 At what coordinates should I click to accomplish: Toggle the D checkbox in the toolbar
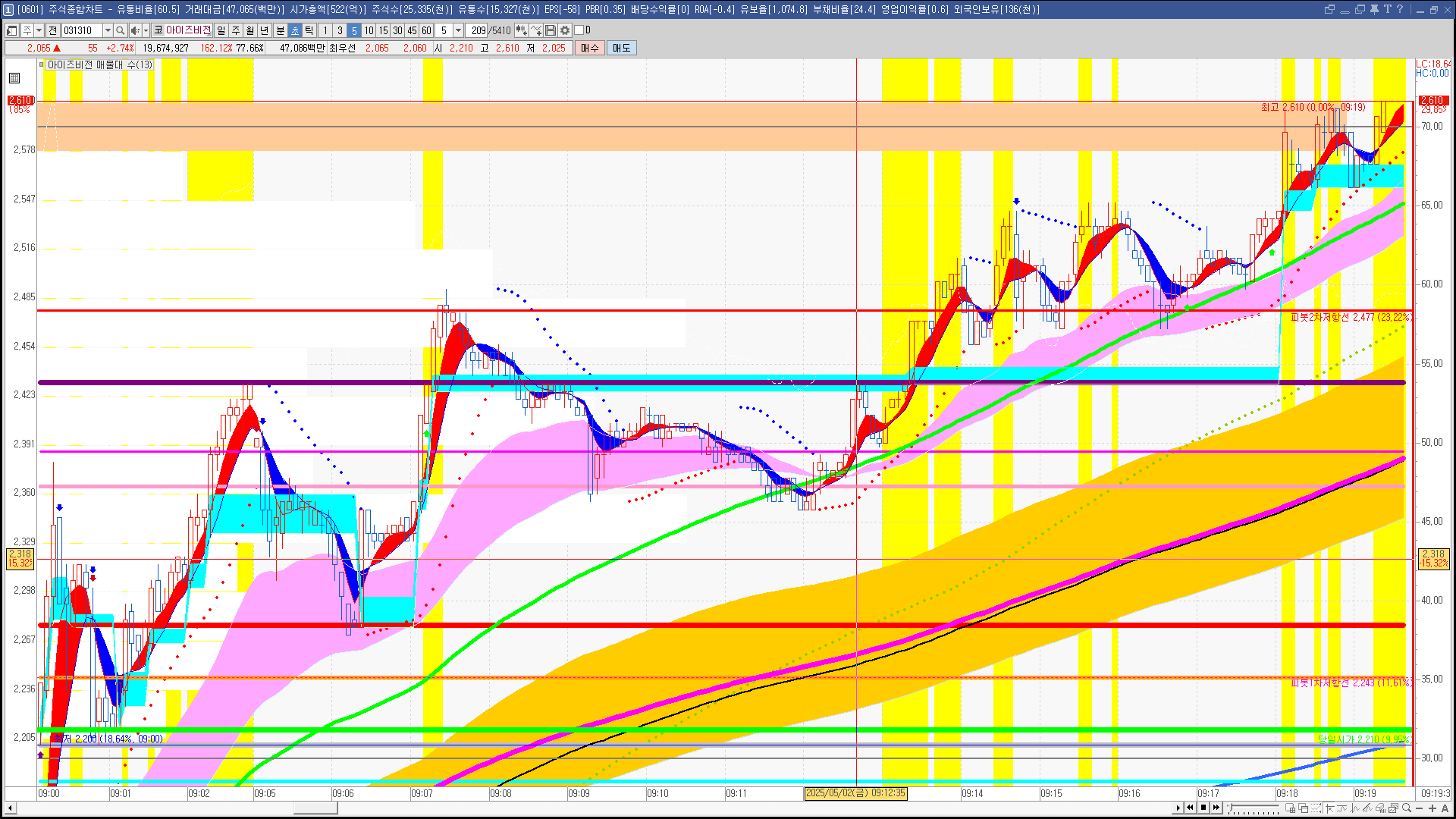[579, 30]
